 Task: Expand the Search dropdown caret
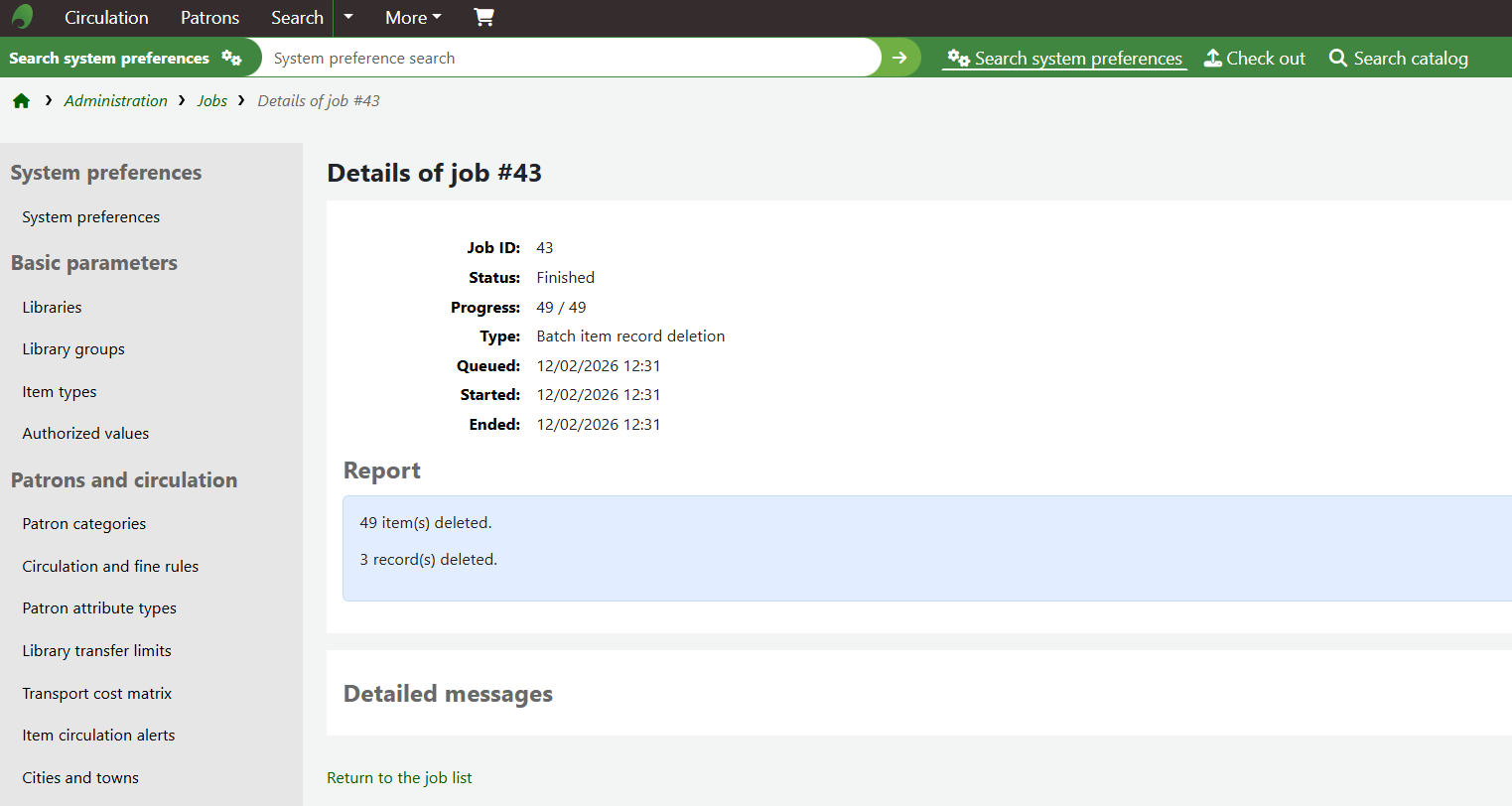(x=348, y=17)
